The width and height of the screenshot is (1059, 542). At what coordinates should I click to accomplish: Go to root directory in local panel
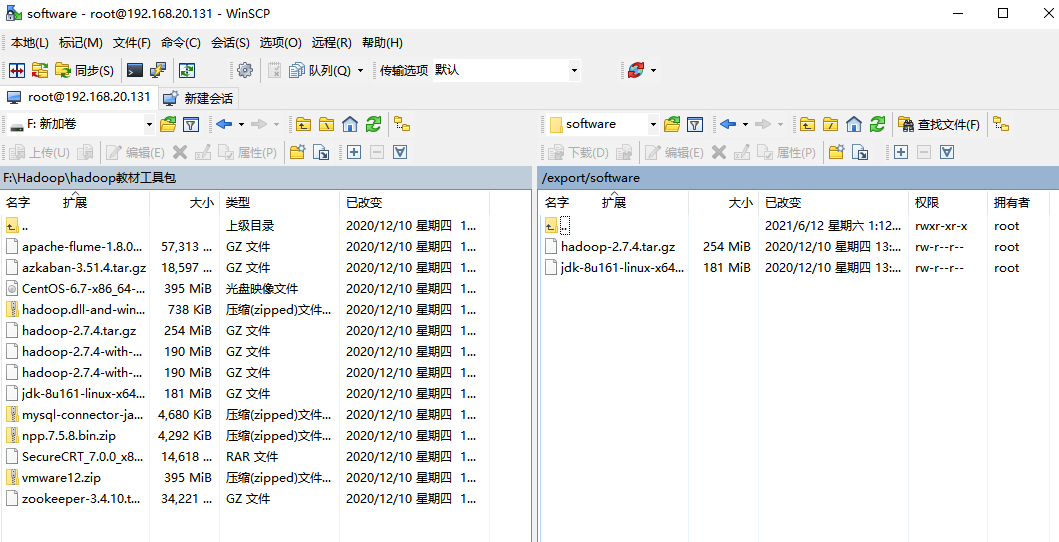[x=326, y=124]
